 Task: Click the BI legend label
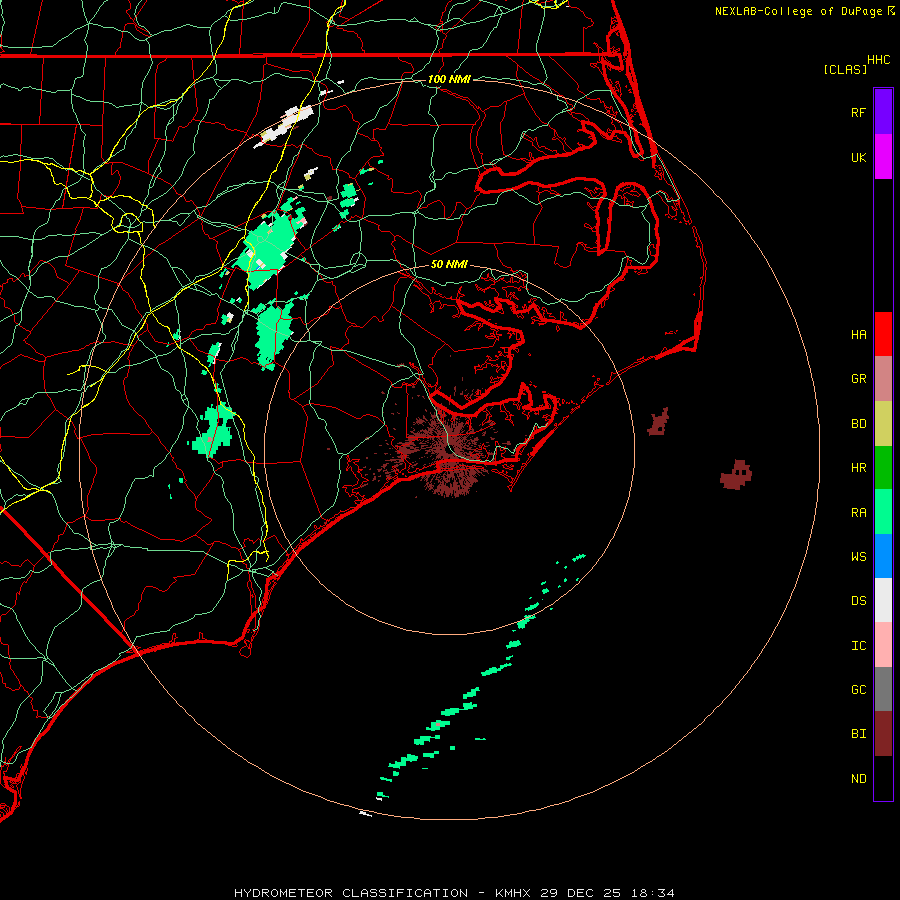pos(859,734)
